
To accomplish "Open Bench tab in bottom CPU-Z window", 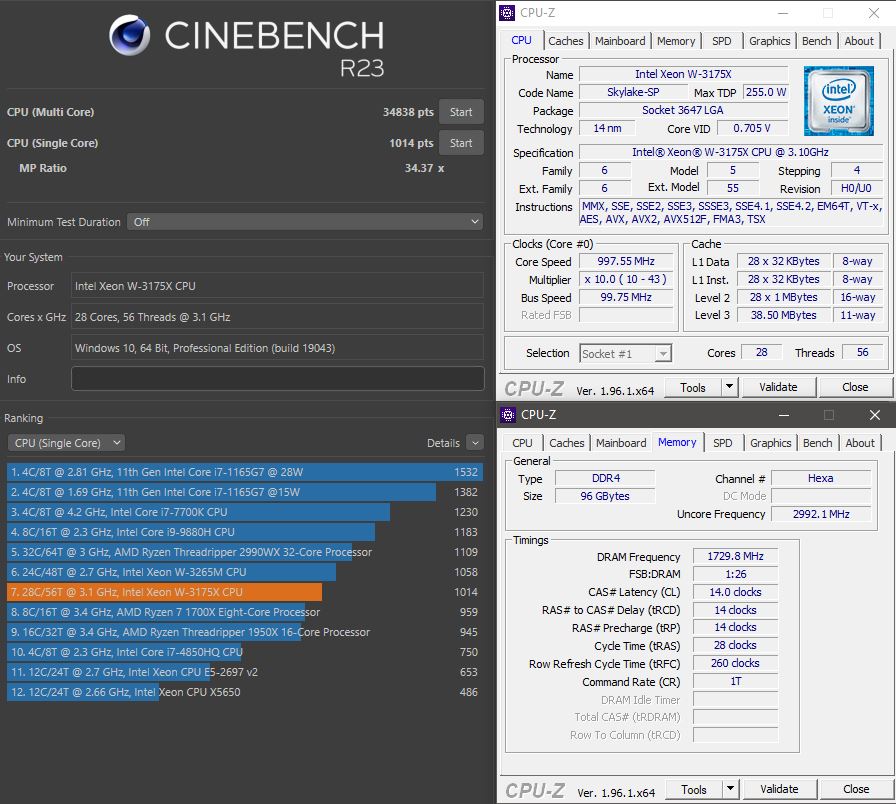I will pos(817,443).
